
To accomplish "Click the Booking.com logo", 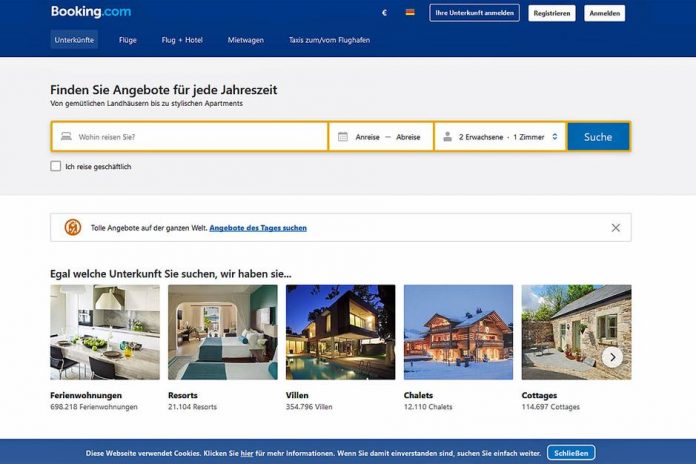I will [x=91, y=12].
